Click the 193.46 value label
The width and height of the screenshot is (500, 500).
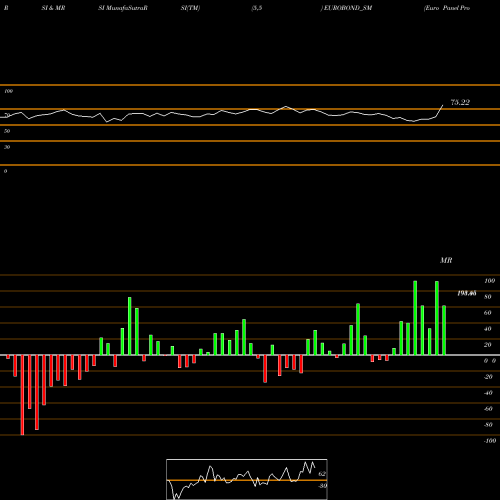pos(467,293)
